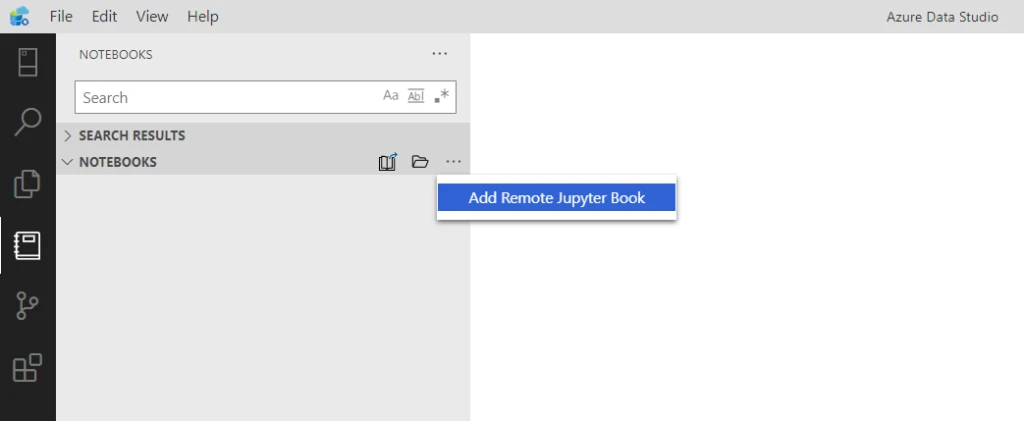Click the Edit menu
Viewport: 1024px width, 421px height.
[104, 16]
